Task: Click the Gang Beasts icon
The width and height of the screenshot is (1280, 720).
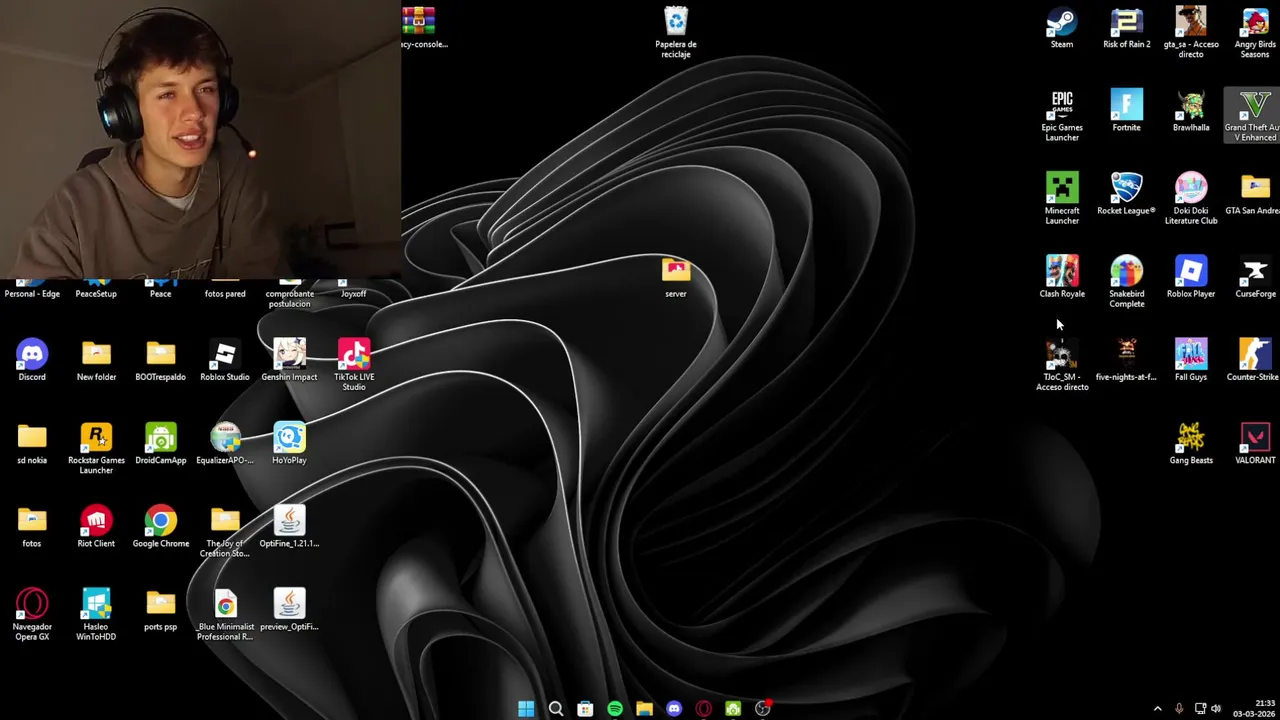Action: [1190, 443]
